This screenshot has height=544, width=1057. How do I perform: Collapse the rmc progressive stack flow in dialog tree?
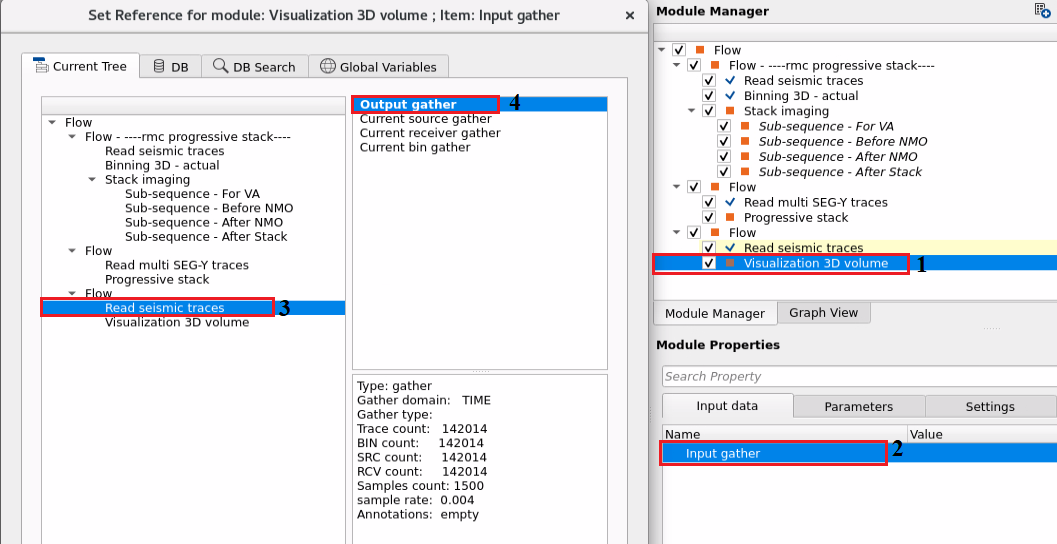pos(71,137)
